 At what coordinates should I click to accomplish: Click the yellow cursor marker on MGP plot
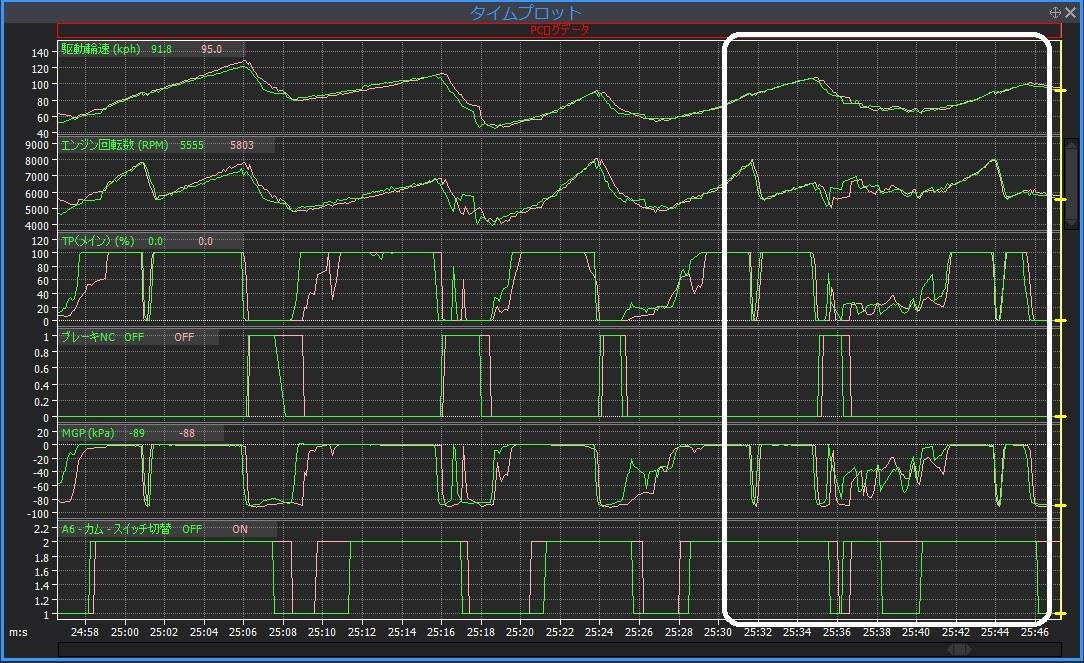[x=1059, y=506]
